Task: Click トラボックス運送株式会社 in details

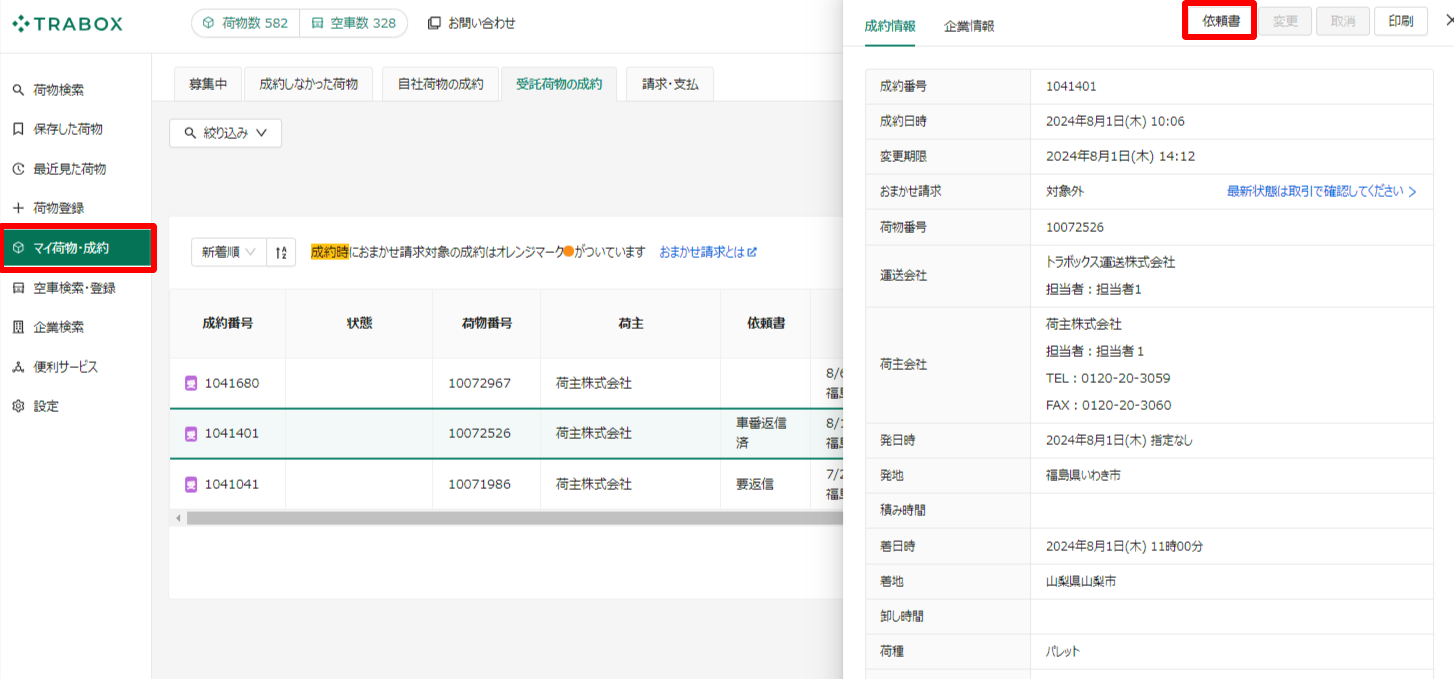Action: coord(1110,262)
